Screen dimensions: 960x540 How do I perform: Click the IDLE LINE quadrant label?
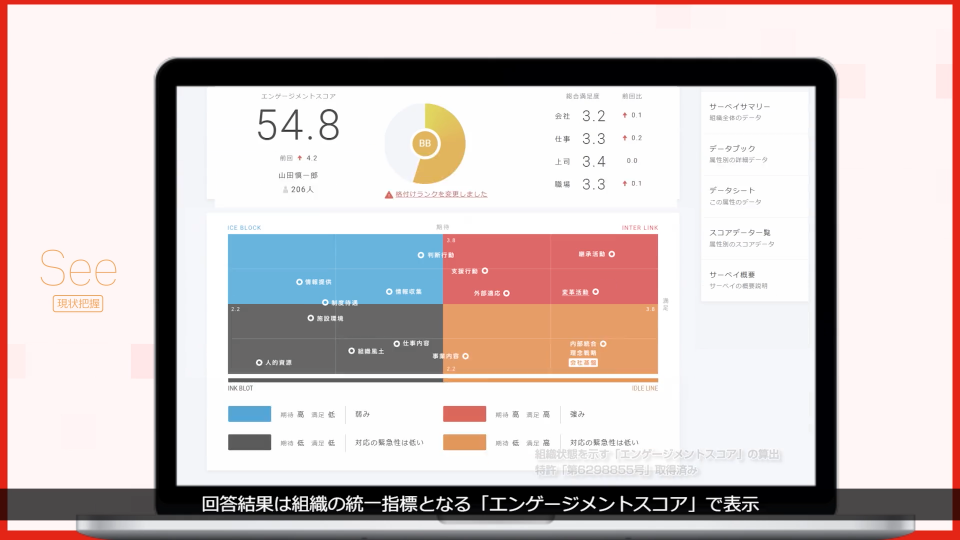click(x=645, y=389)
